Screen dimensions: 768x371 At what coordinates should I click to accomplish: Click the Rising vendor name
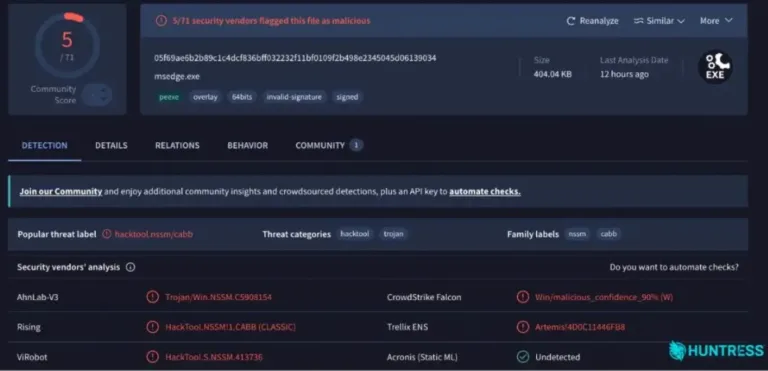[28, 327]
